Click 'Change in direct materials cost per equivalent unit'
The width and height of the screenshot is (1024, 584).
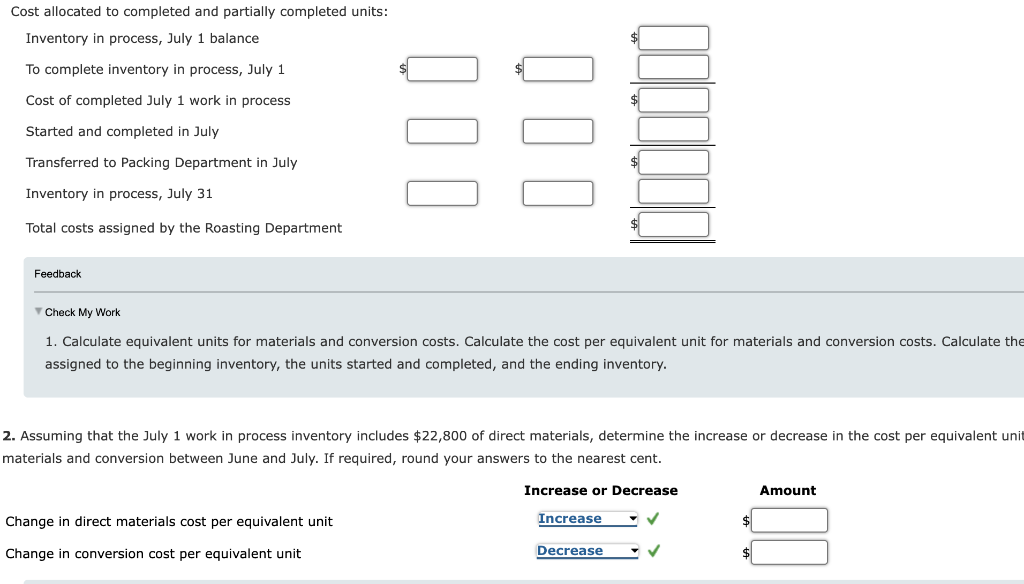pyautogui.click(x=169, y=521)
